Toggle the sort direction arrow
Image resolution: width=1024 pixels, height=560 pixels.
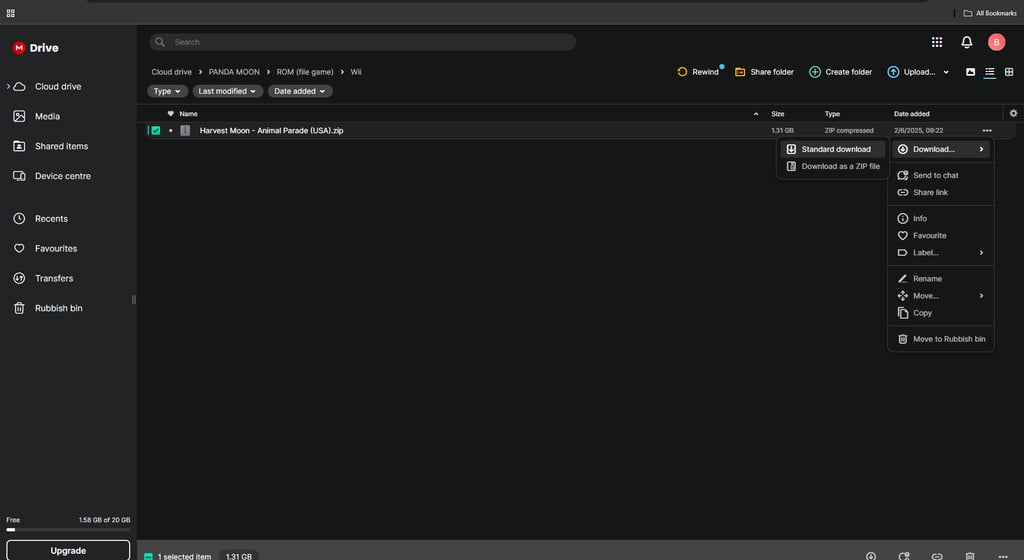click(x=756, y=114)
